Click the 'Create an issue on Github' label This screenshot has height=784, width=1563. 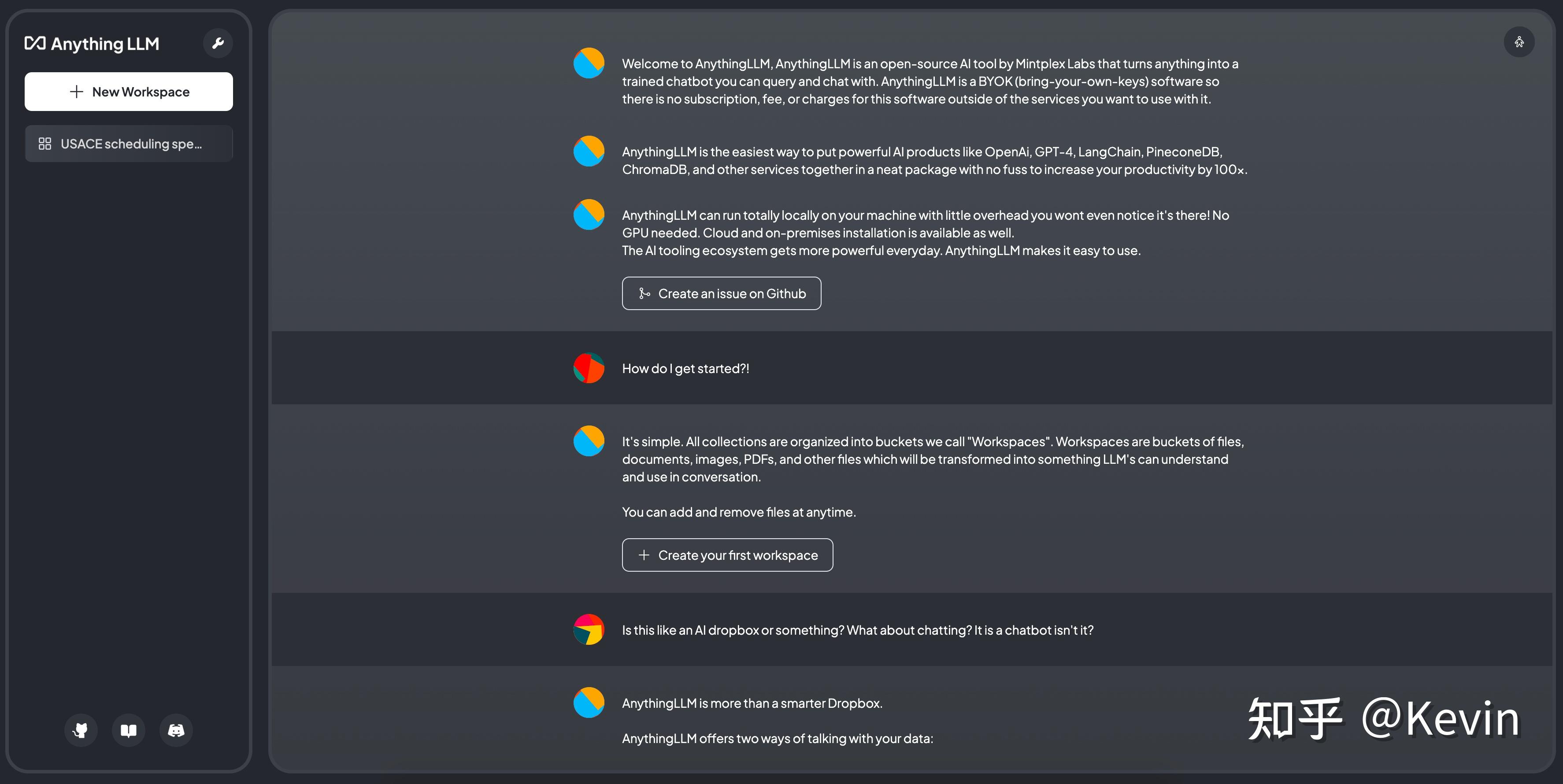pyautogui.click(x=732, y=294)
